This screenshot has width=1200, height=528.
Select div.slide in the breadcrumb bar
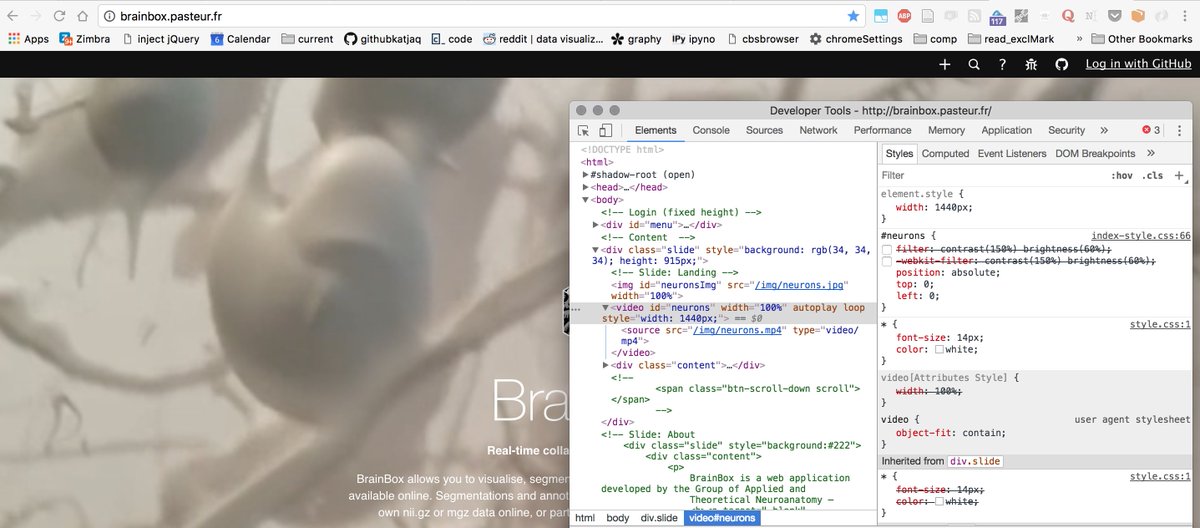click(x=660, y=518)
